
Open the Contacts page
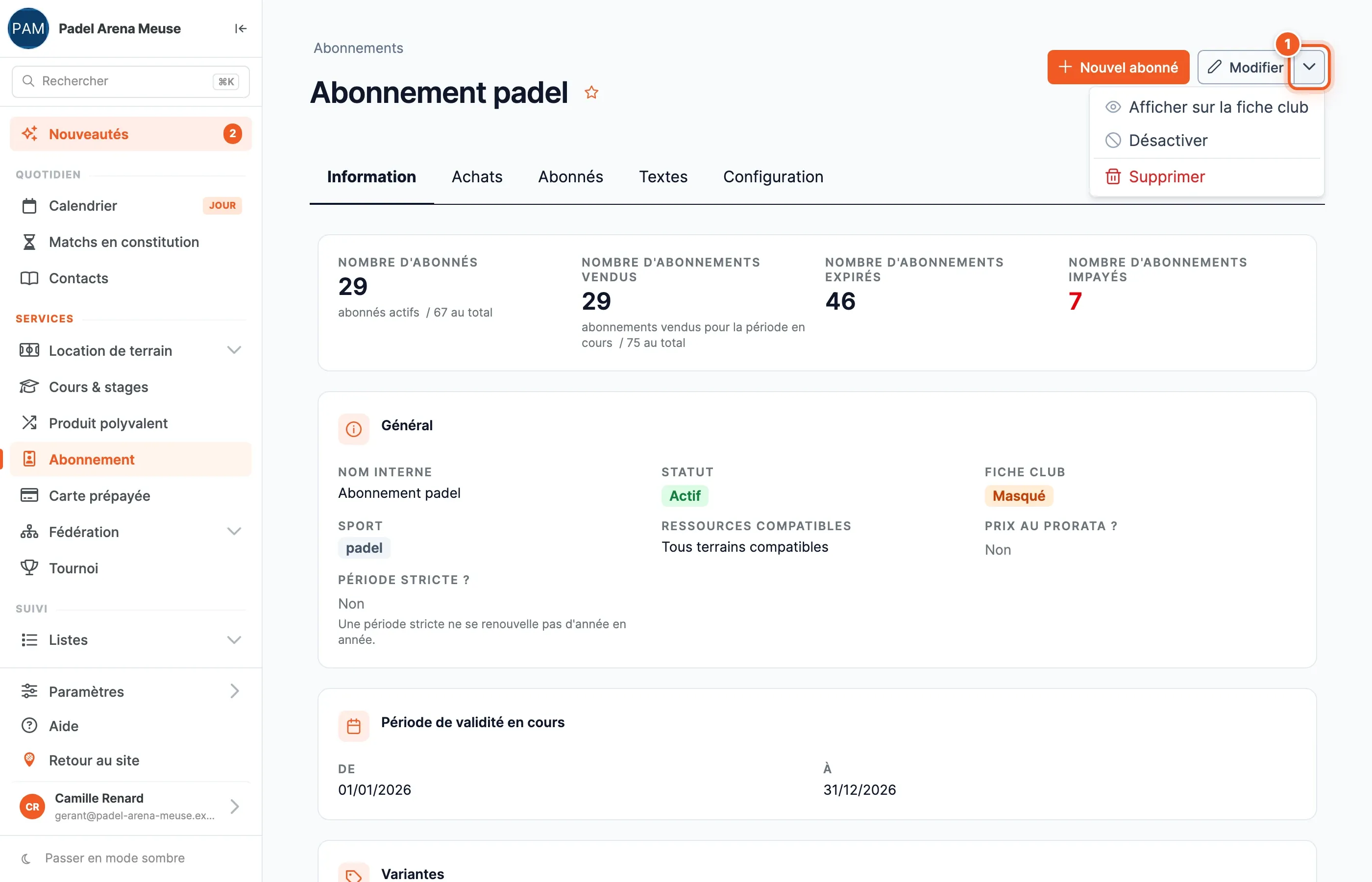pyautogui.click(x=130, y=278)
